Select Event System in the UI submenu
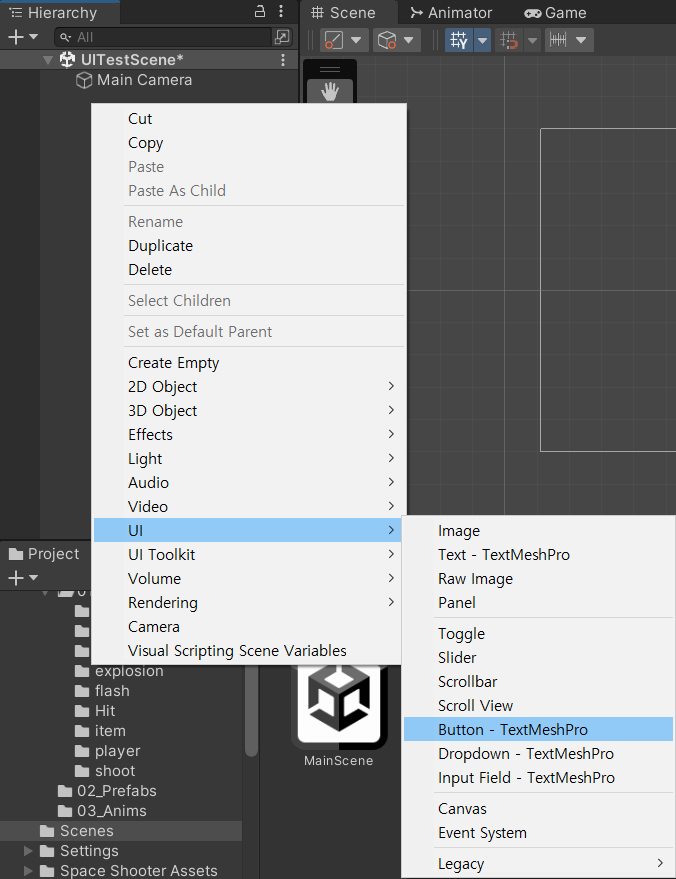Screen dimensions: 676x879 [538, 833]
